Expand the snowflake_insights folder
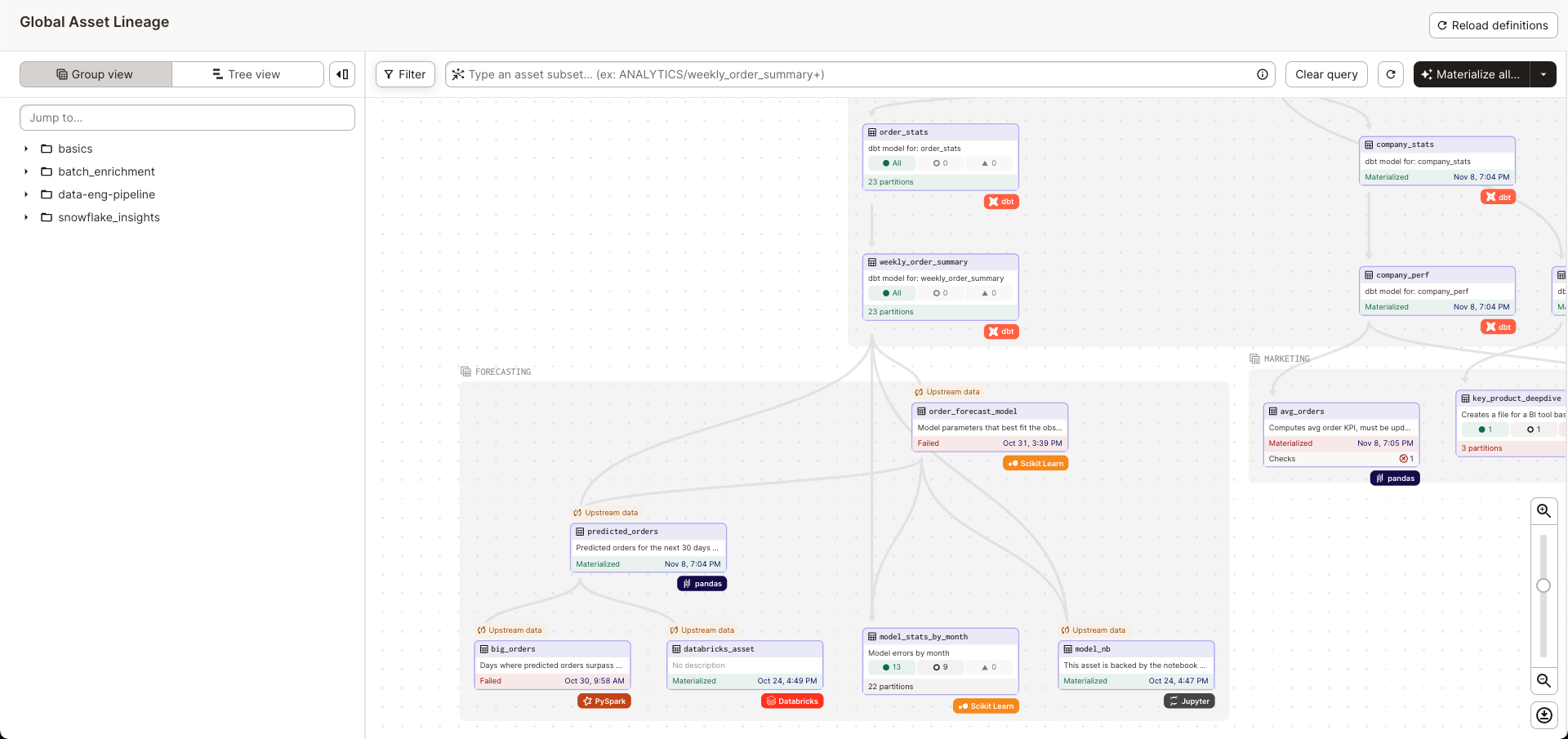The image size is (1568, 739). pos(26,217)
